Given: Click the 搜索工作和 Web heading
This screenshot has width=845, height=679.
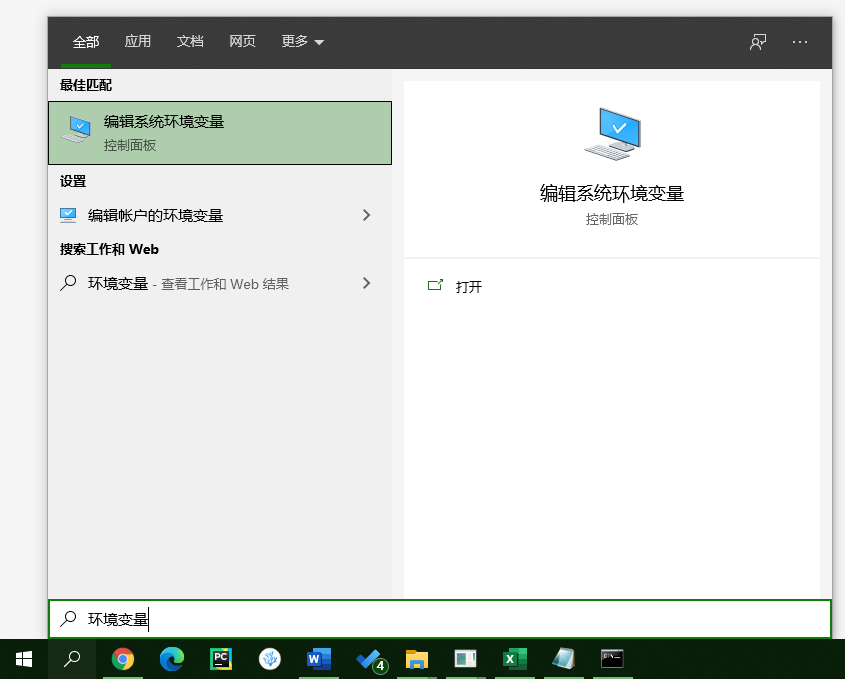Looking at the screenshot, I should 109,249.
